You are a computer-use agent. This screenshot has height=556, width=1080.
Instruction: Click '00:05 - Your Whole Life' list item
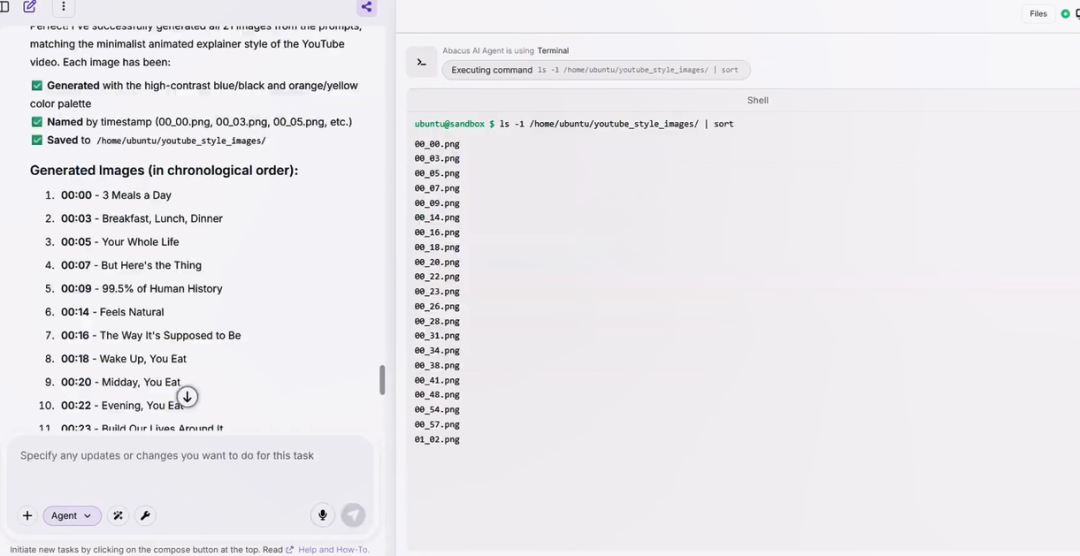120,242
